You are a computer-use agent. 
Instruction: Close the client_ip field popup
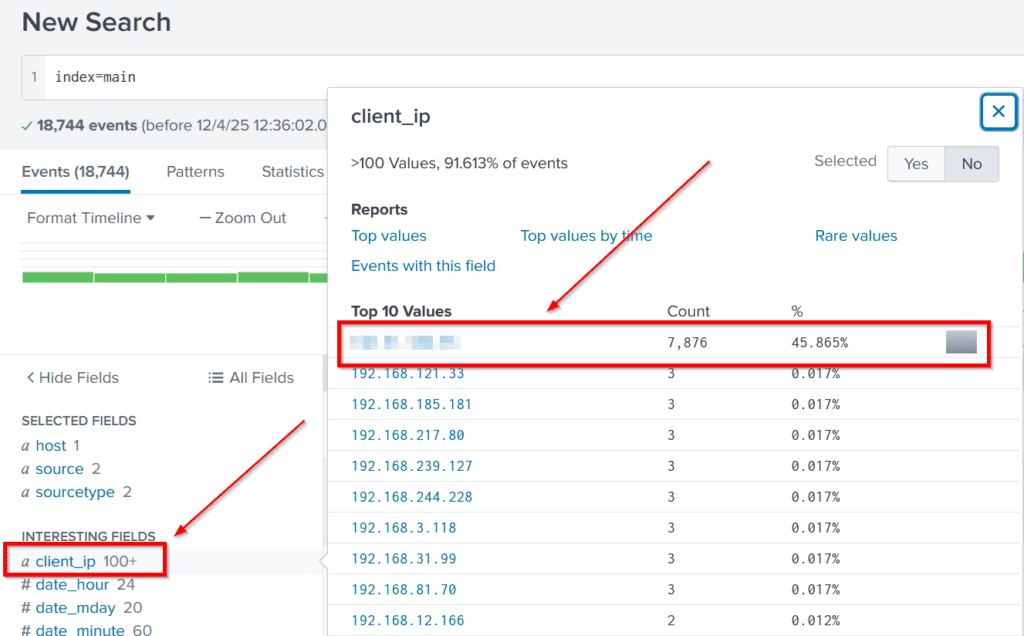(998, 112)
